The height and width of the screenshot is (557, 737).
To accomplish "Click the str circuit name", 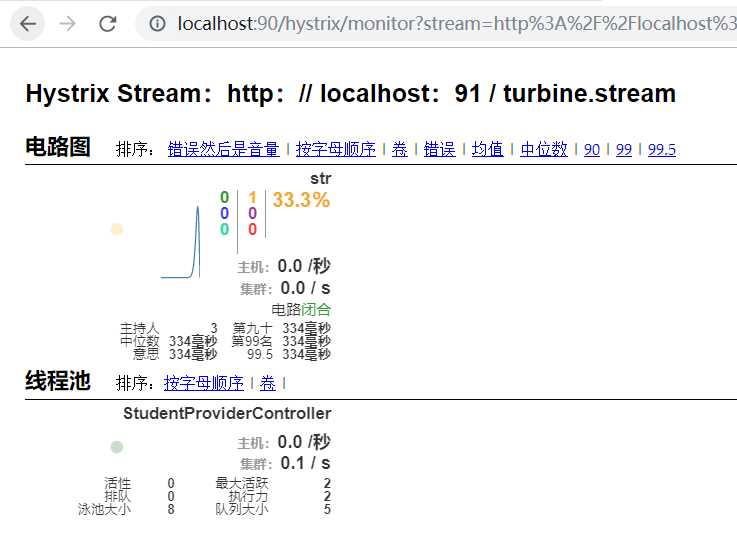I will (321, 179).
